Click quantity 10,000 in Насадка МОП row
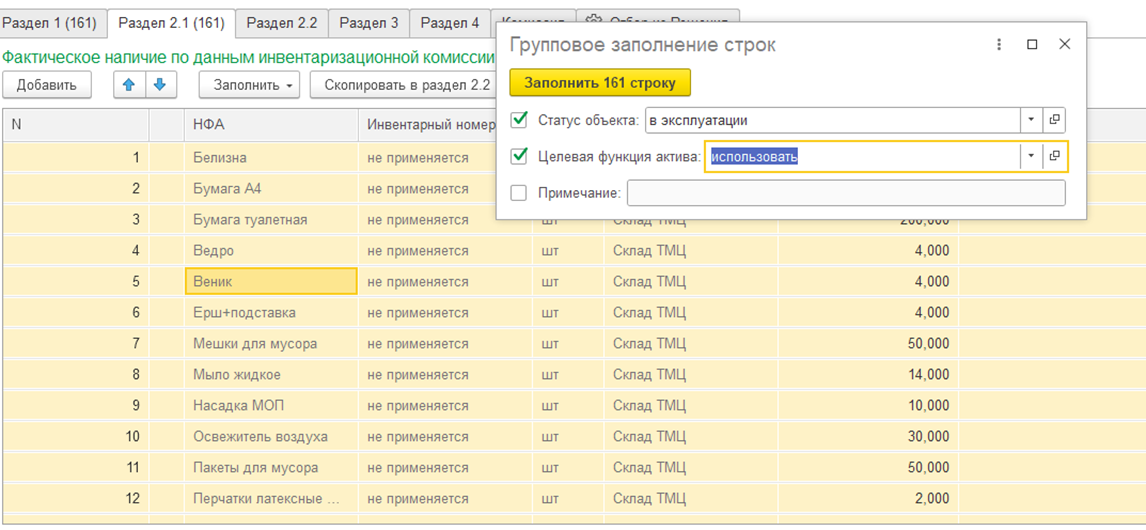 point(868,406)
